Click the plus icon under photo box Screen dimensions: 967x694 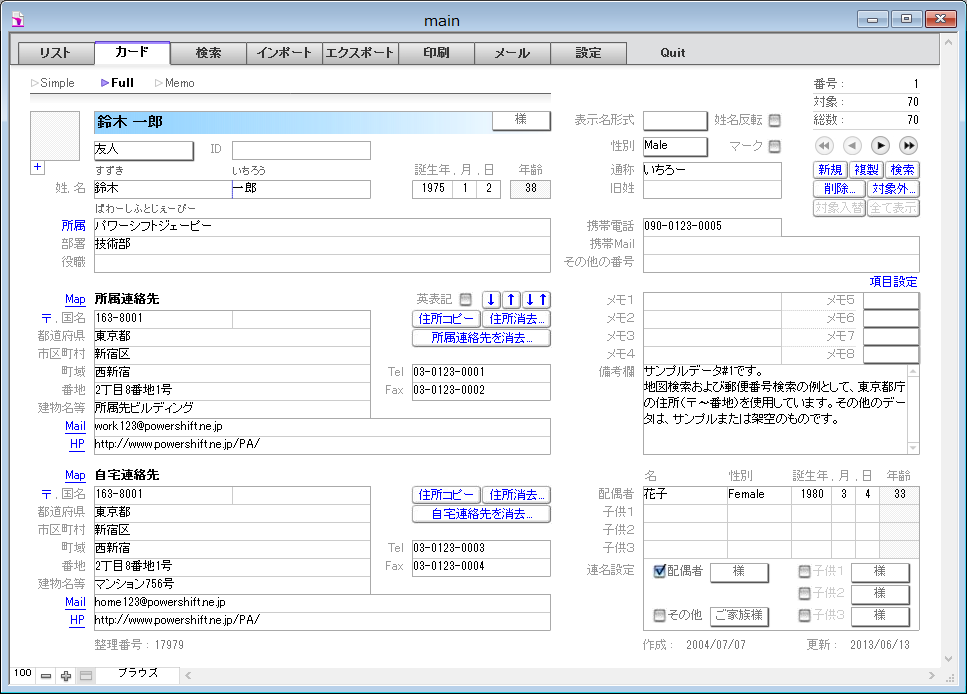(x=38, y=167)
